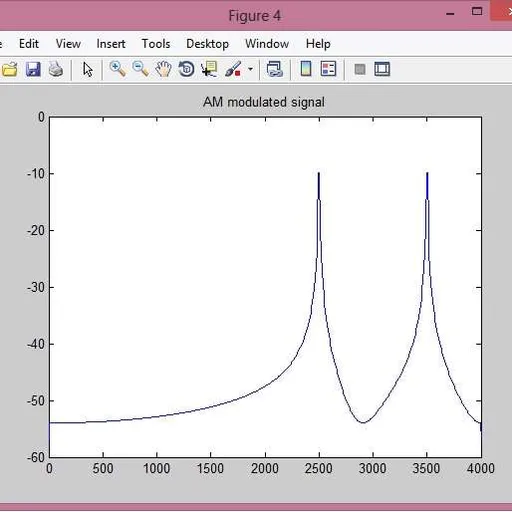
Task: Click the Hide Plot Tools icon
Action: coord(360,69)
